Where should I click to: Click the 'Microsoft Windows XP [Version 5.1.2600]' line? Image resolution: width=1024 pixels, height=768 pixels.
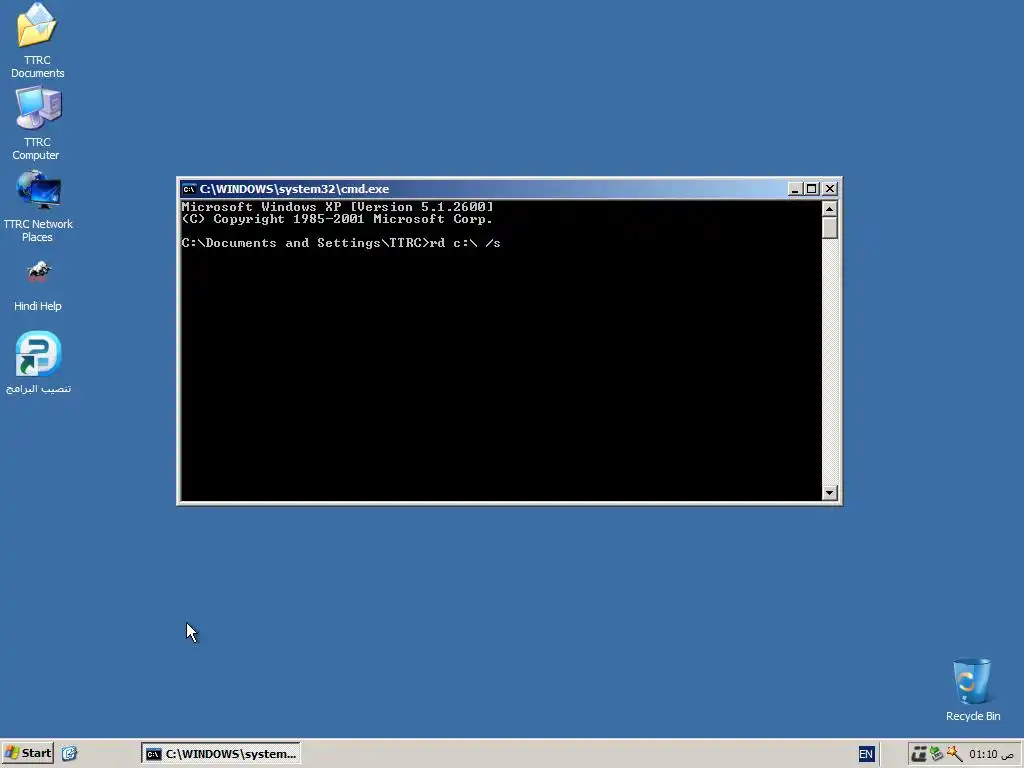pos(337,206)
